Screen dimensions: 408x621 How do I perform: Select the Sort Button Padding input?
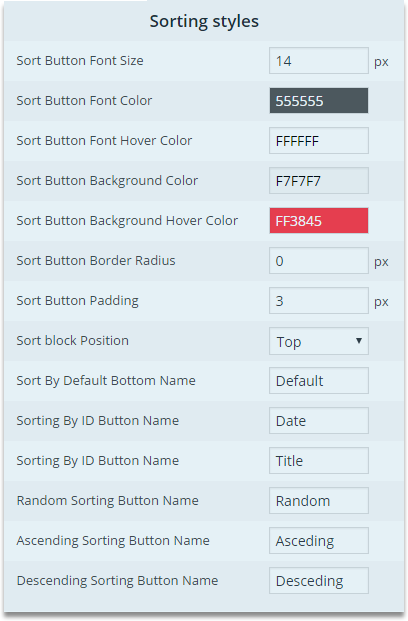coord(319,301)
